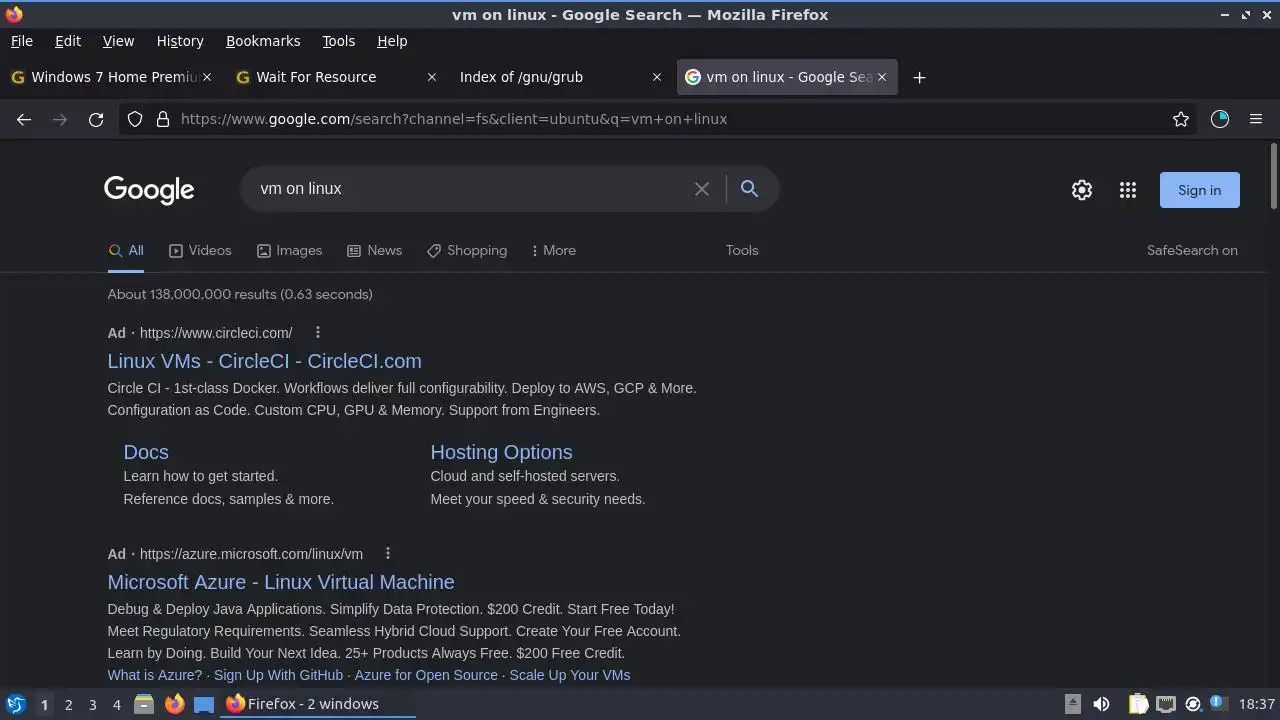1280x720 pixels.
Task: Launch Firefox from the taskbar quicklaunch
Action: 174,704
